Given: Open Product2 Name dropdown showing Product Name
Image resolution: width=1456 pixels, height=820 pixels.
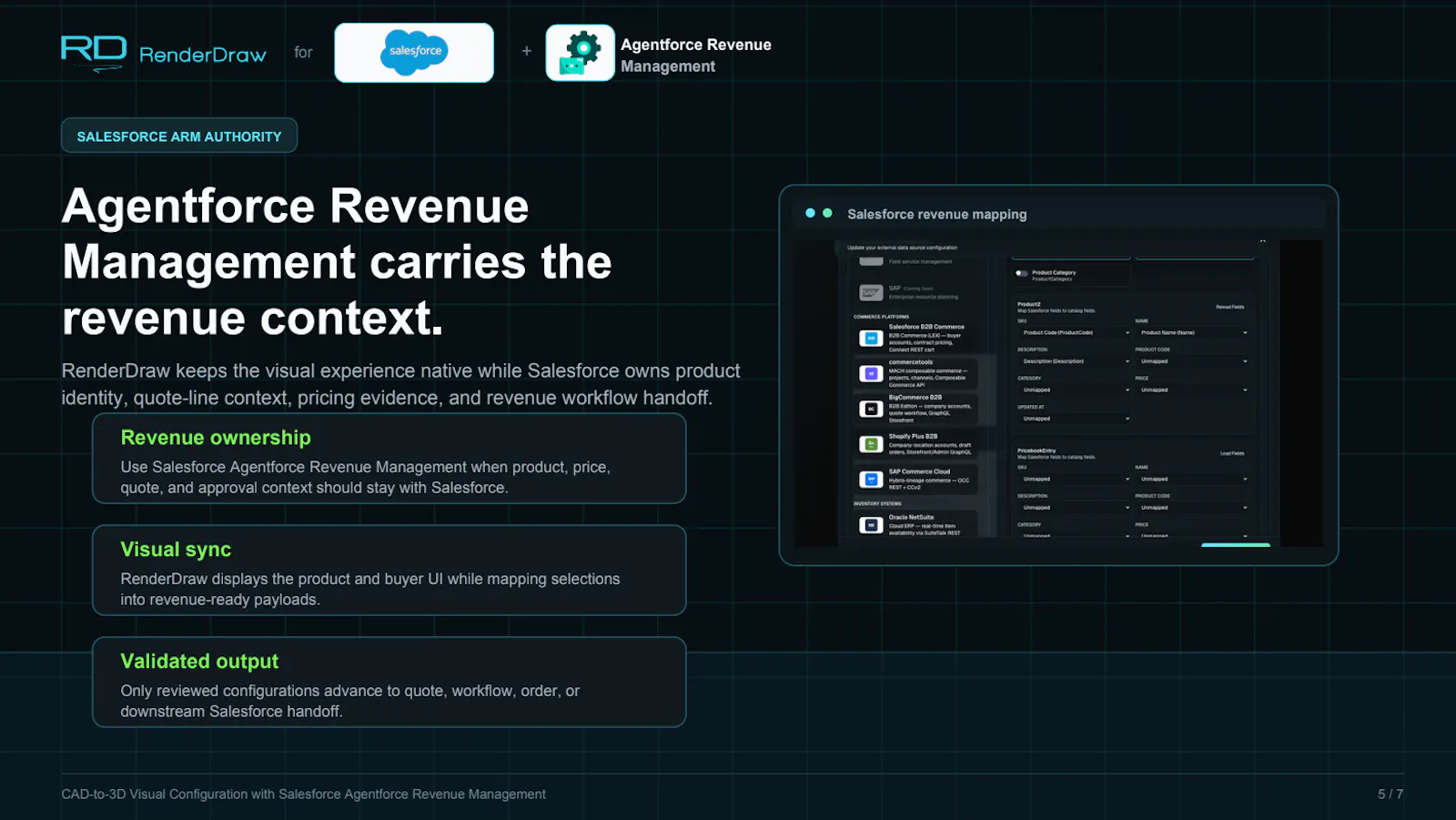Looking at the screenshot, I should [1192, 333].
